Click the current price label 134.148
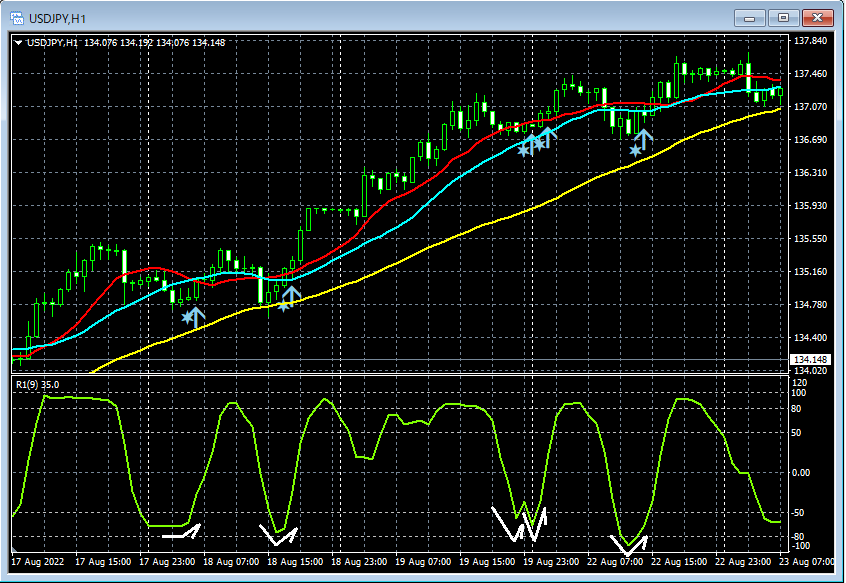 pyautogui.click(x=811, y=360)
